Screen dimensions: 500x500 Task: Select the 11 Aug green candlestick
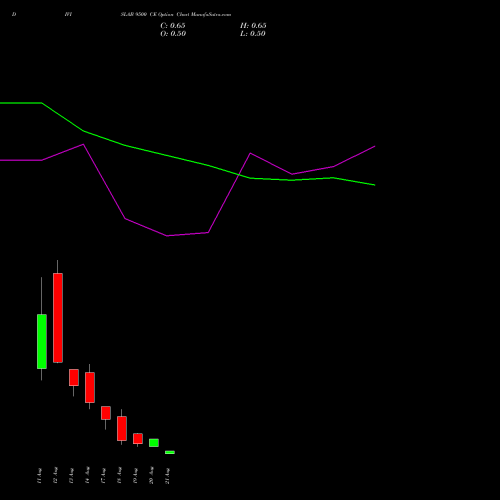click(x=42, y=341)
